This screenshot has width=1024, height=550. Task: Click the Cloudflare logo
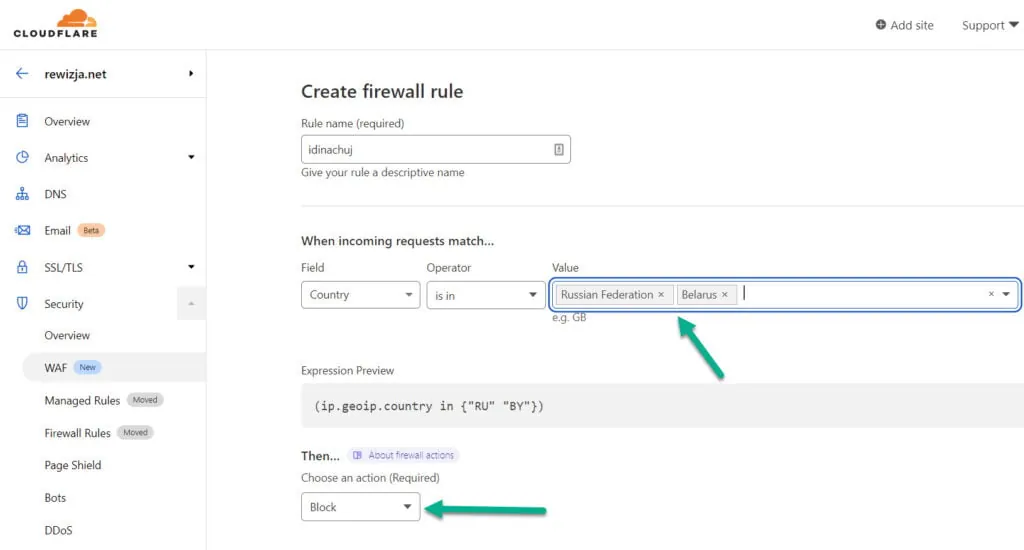[56, 24]
